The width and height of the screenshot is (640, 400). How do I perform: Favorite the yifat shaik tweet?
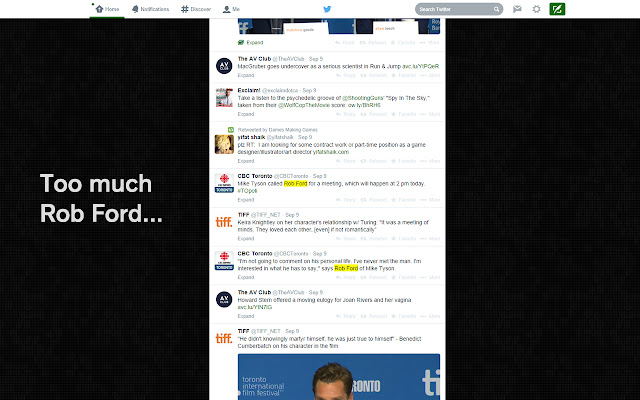[x=403, y=161]
